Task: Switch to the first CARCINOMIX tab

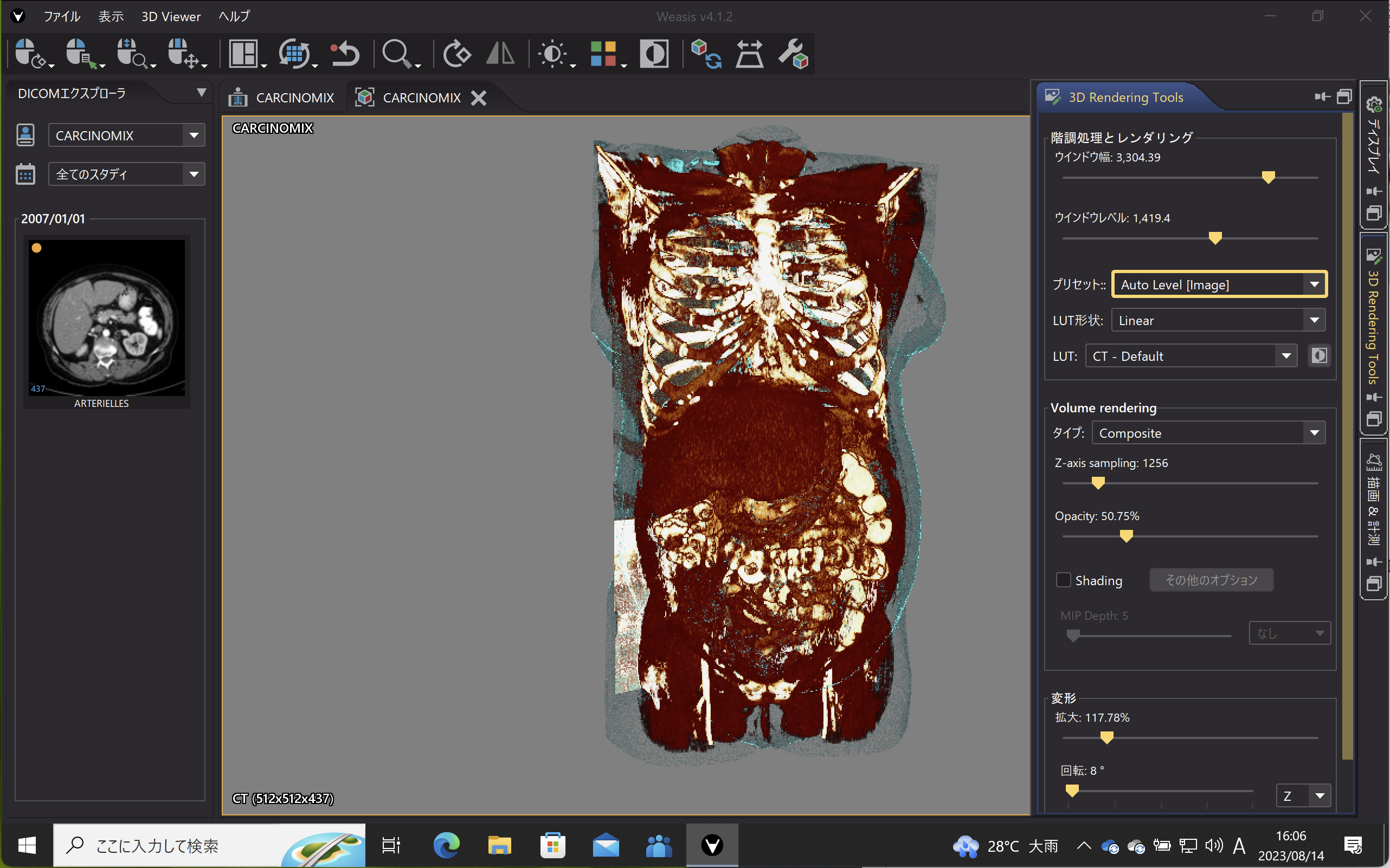Action: (282, 98)
